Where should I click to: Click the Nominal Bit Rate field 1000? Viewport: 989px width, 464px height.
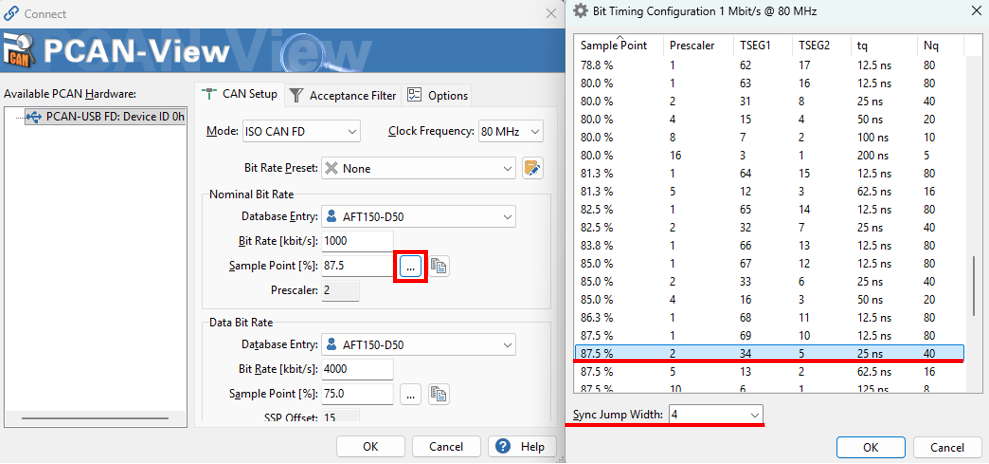(x=358, y=241)
